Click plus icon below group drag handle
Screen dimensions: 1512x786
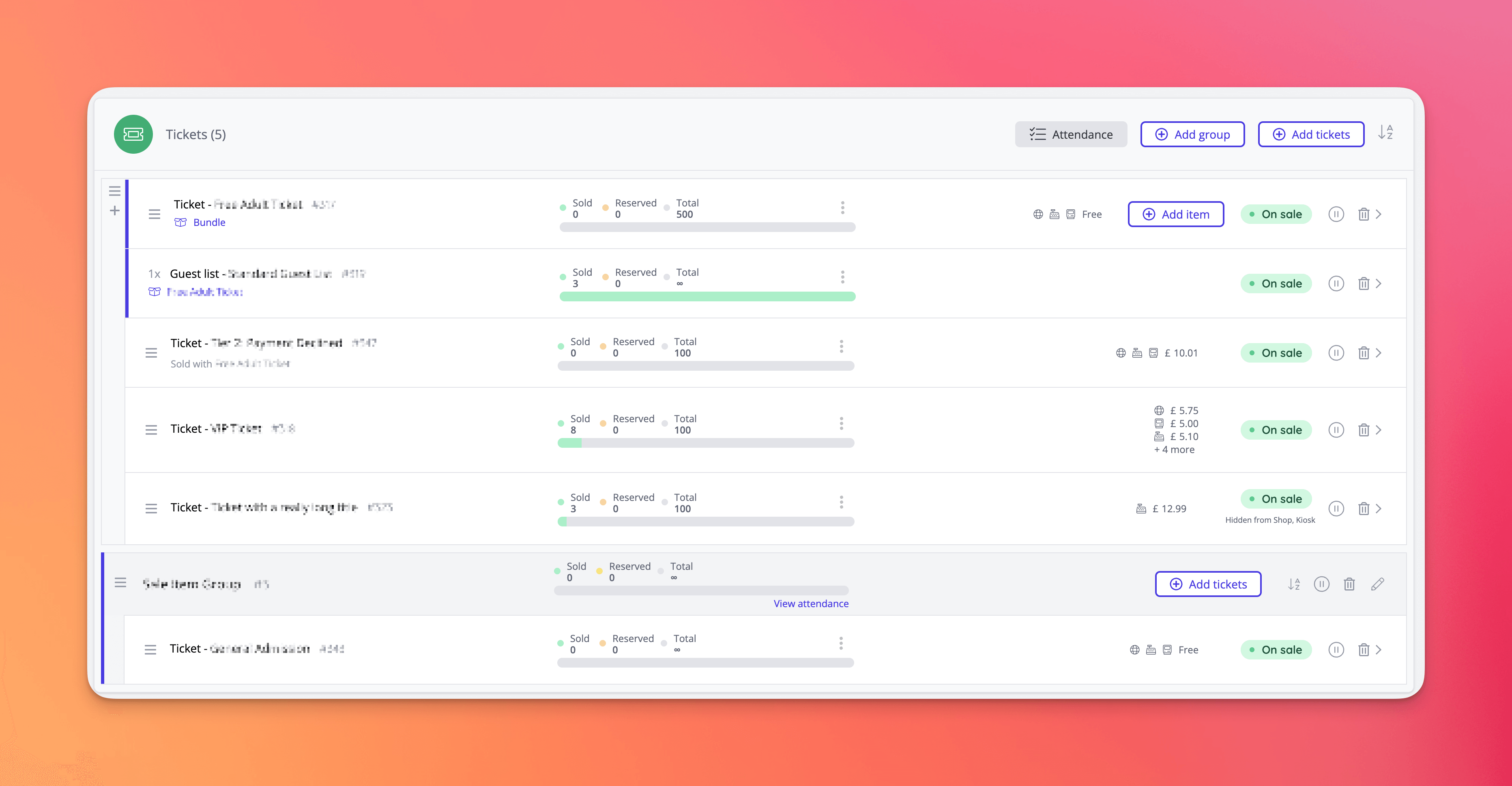115,211
